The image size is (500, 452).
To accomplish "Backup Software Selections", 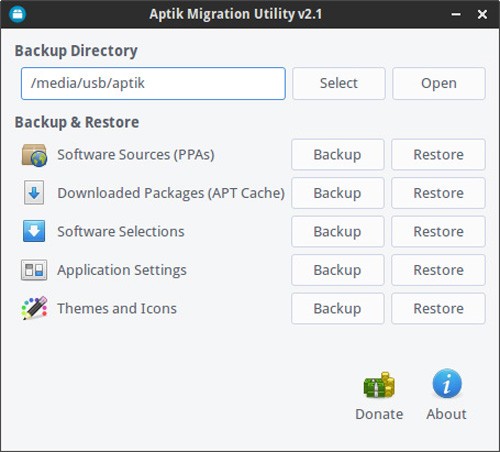I will coord(338,232).
